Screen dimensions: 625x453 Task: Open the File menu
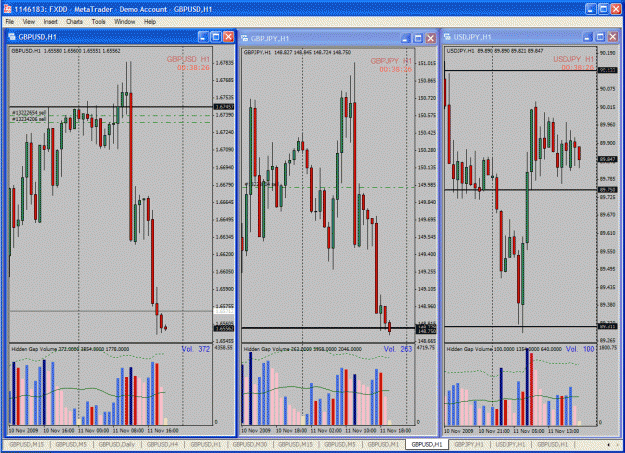pos(10,22)
